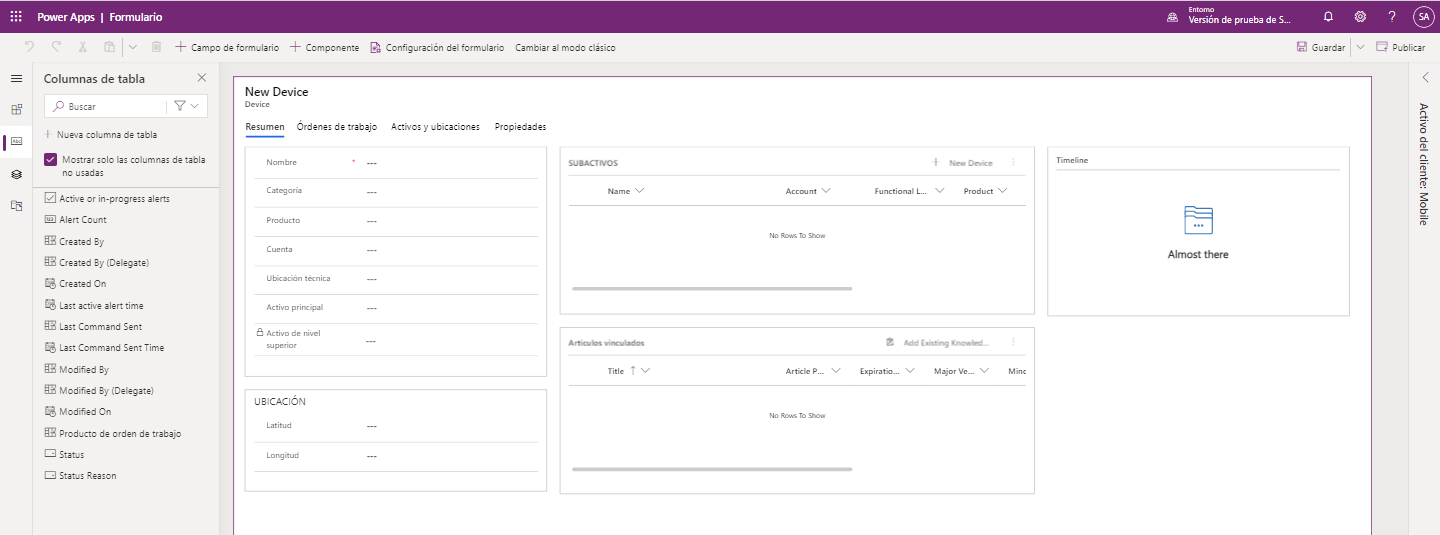The image size is (1440, 535).
Task: Click the Redo arrow icon in the toolbar
Action: tap(56, 47)
